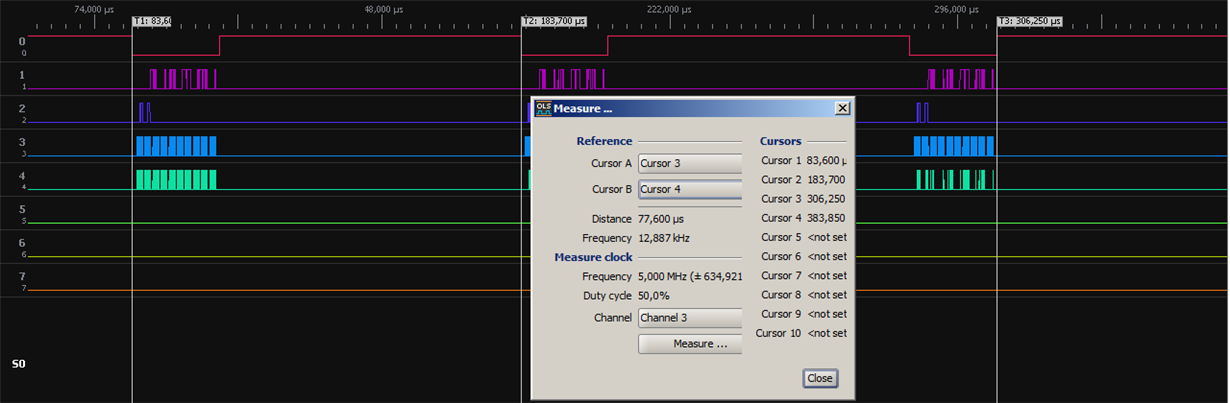
Task: Click the first pulse burst on channel 3
Action: 176,146
